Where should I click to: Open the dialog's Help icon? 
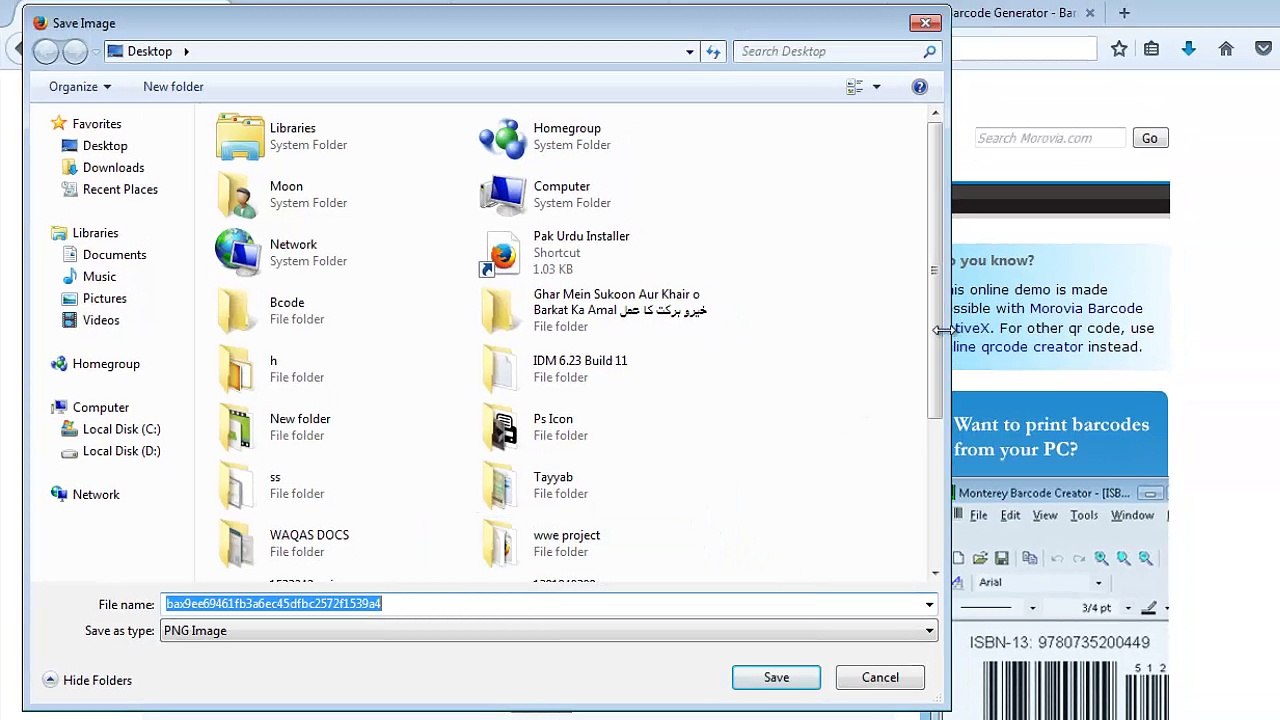tap(919, 87)
